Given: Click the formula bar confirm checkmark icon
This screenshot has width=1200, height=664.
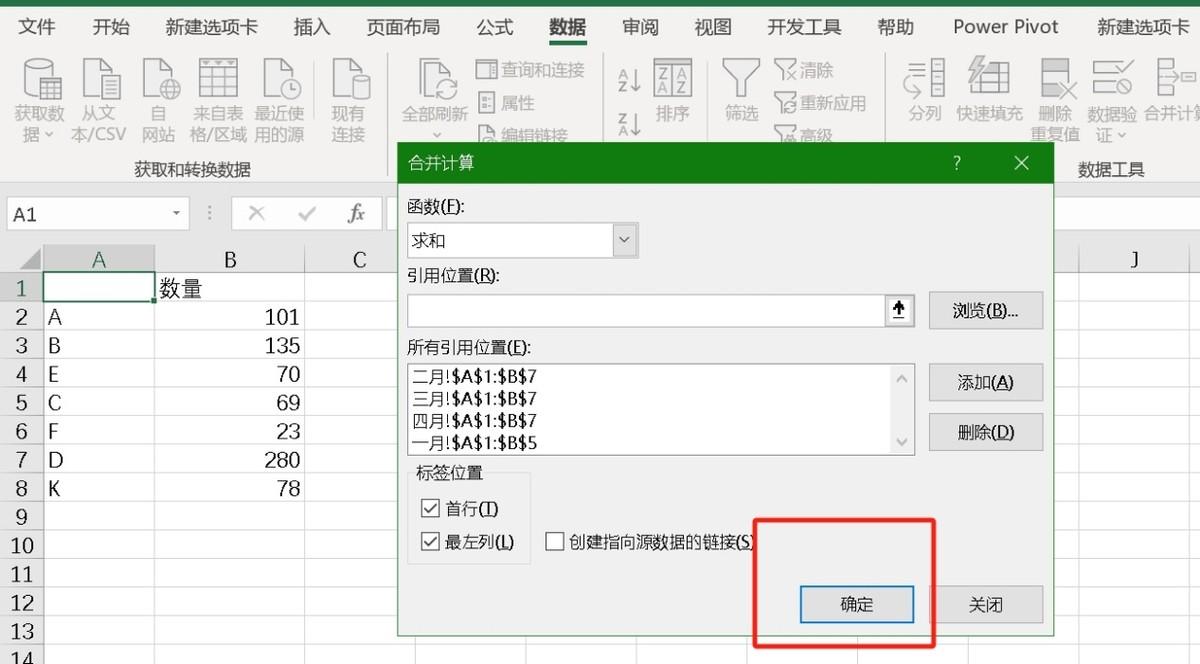Looking at the screenshot, I should click(x=307, y=214).
